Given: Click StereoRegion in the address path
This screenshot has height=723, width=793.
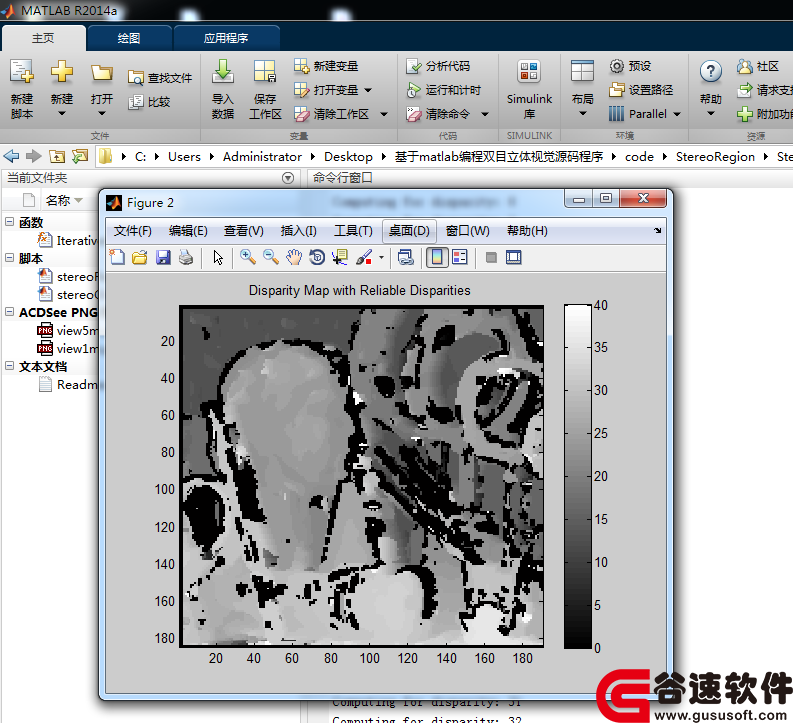Looking at the screenshot, I should (x=715, y=157).
